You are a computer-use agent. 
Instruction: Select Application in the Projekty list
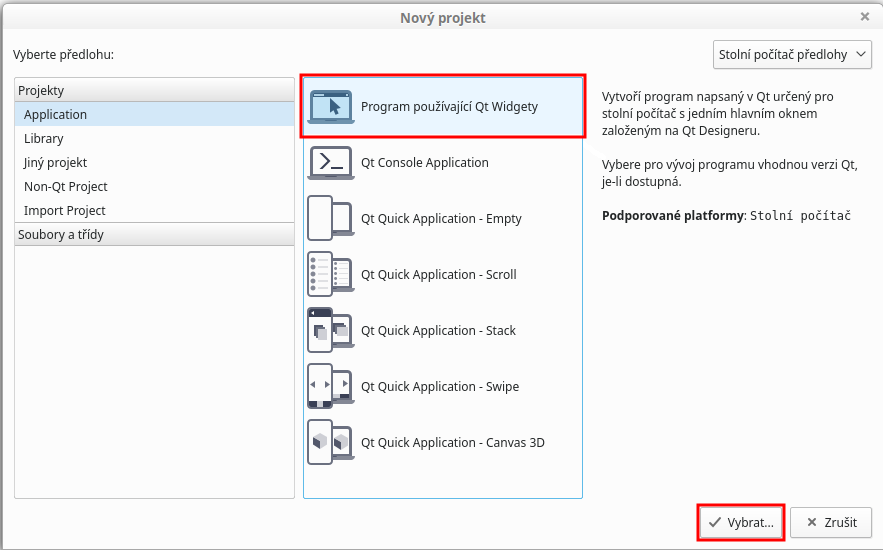point(56,114)
